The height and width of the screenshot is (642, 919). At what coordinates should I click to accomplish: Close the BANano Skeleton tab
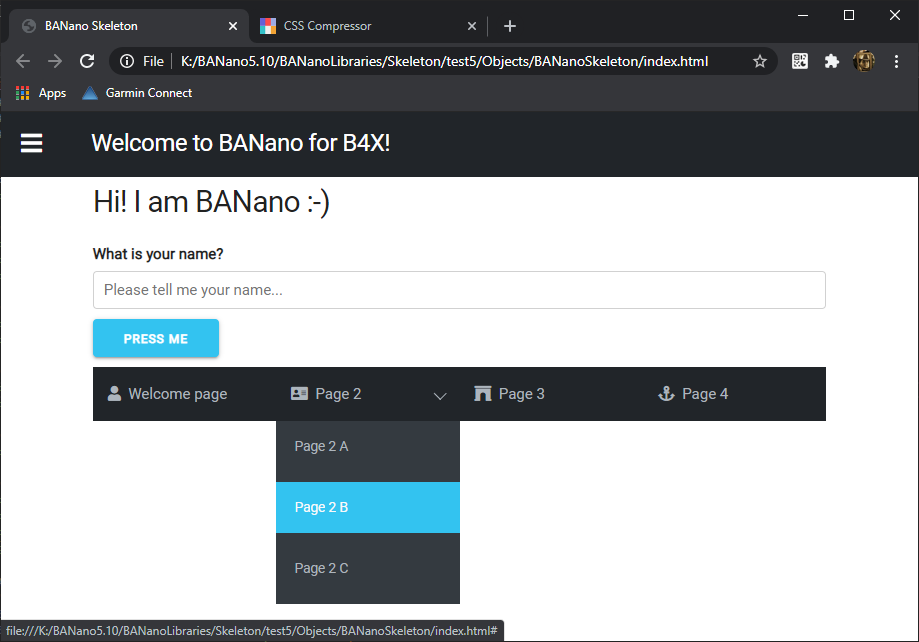233,26
